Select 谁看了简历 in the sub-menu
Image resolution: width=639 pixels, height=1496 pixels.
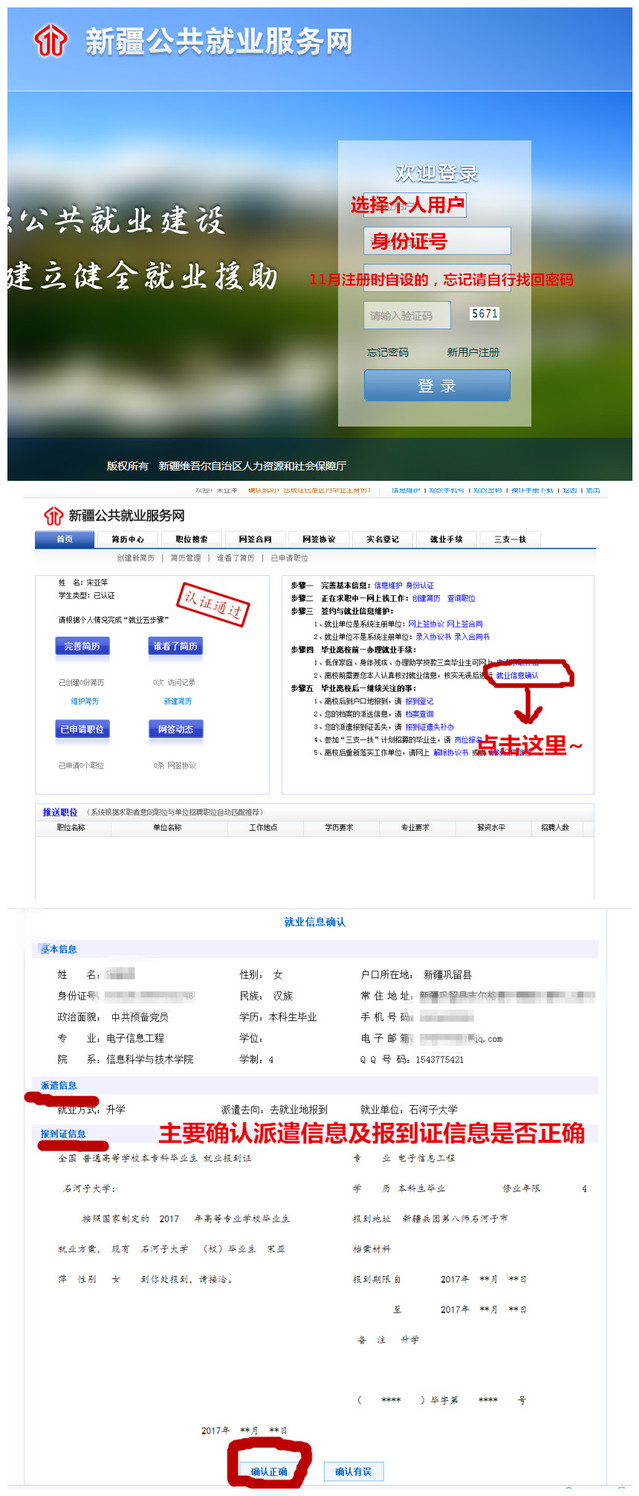point(236,558)
